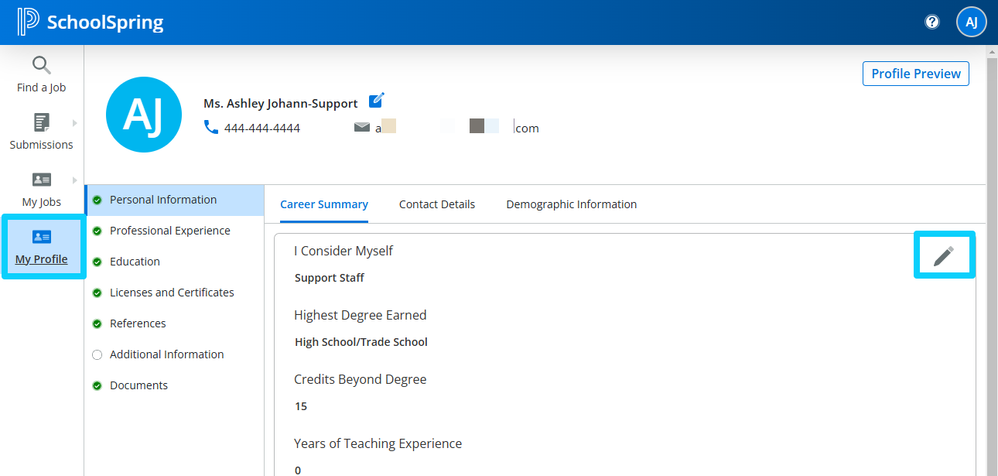Click the large AJ profile avatar
This screenshot has width=998, height=476.
[x=142, y=116]
